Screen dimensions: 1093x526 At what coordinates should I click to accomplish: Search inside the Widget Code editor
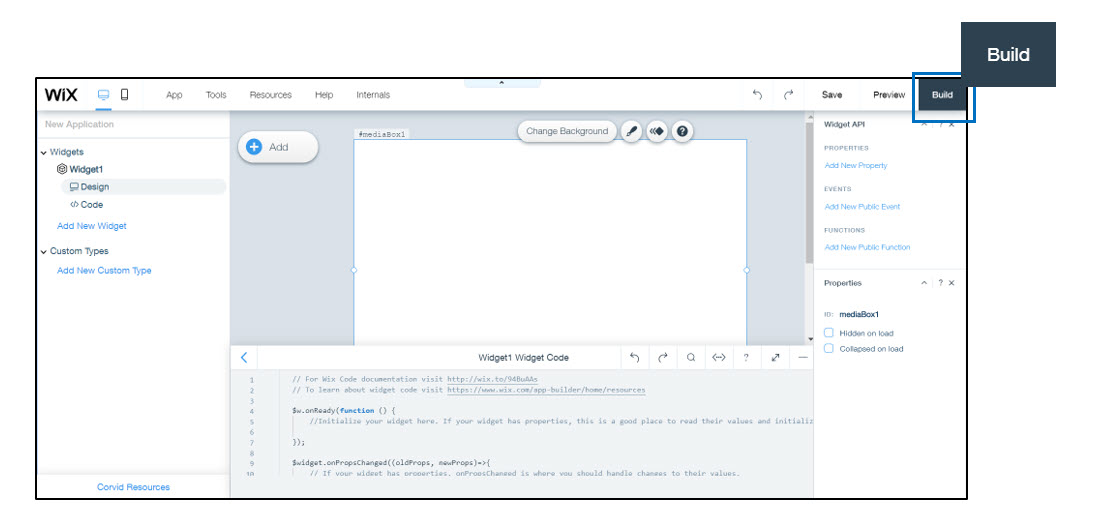coord(691,357)
